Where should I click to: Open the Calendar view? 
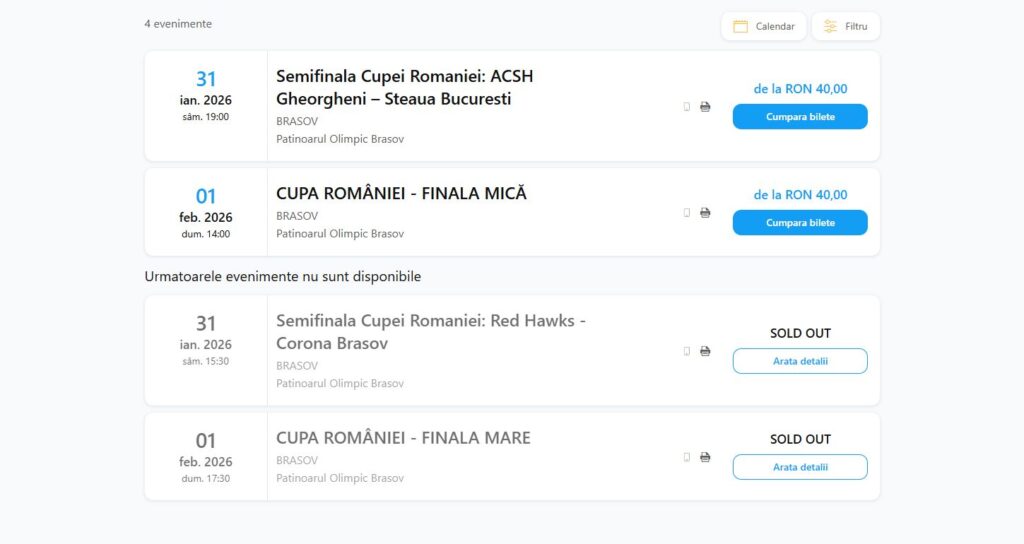(x=764, y=27)
